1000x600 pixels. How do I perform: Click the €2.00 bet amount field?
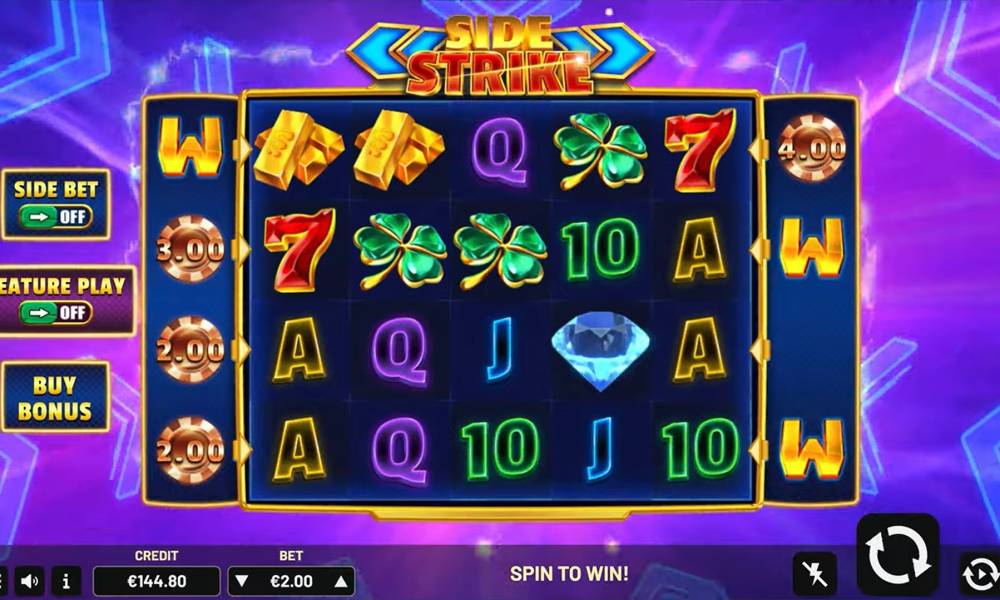coord(291,581)
